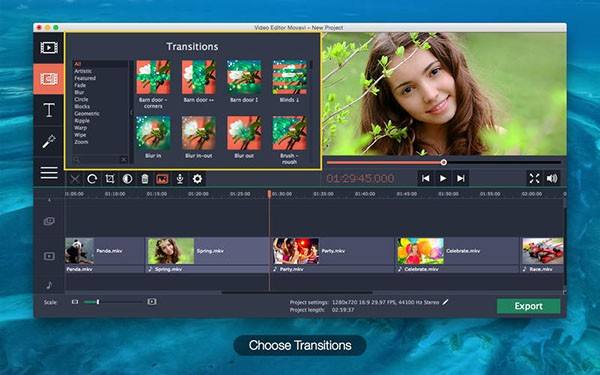Select the Titles tool icon
The image size is (600, 375).
(49, 110)
